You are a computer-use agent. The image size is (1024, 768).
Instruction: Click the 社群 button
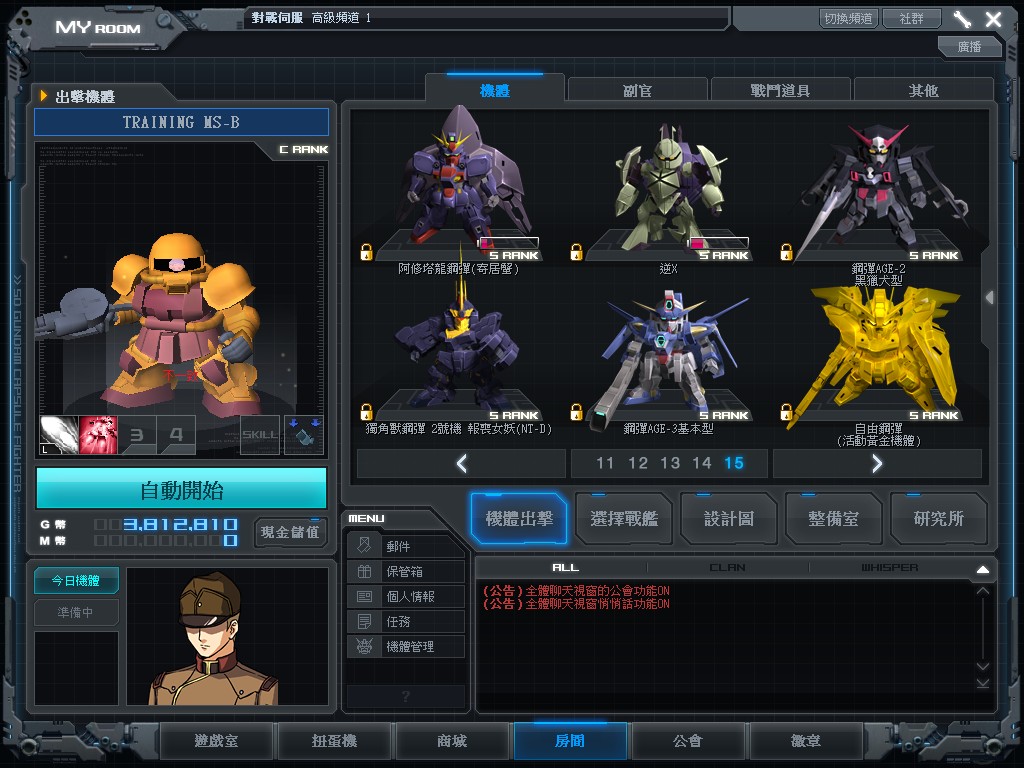[912, 18]
